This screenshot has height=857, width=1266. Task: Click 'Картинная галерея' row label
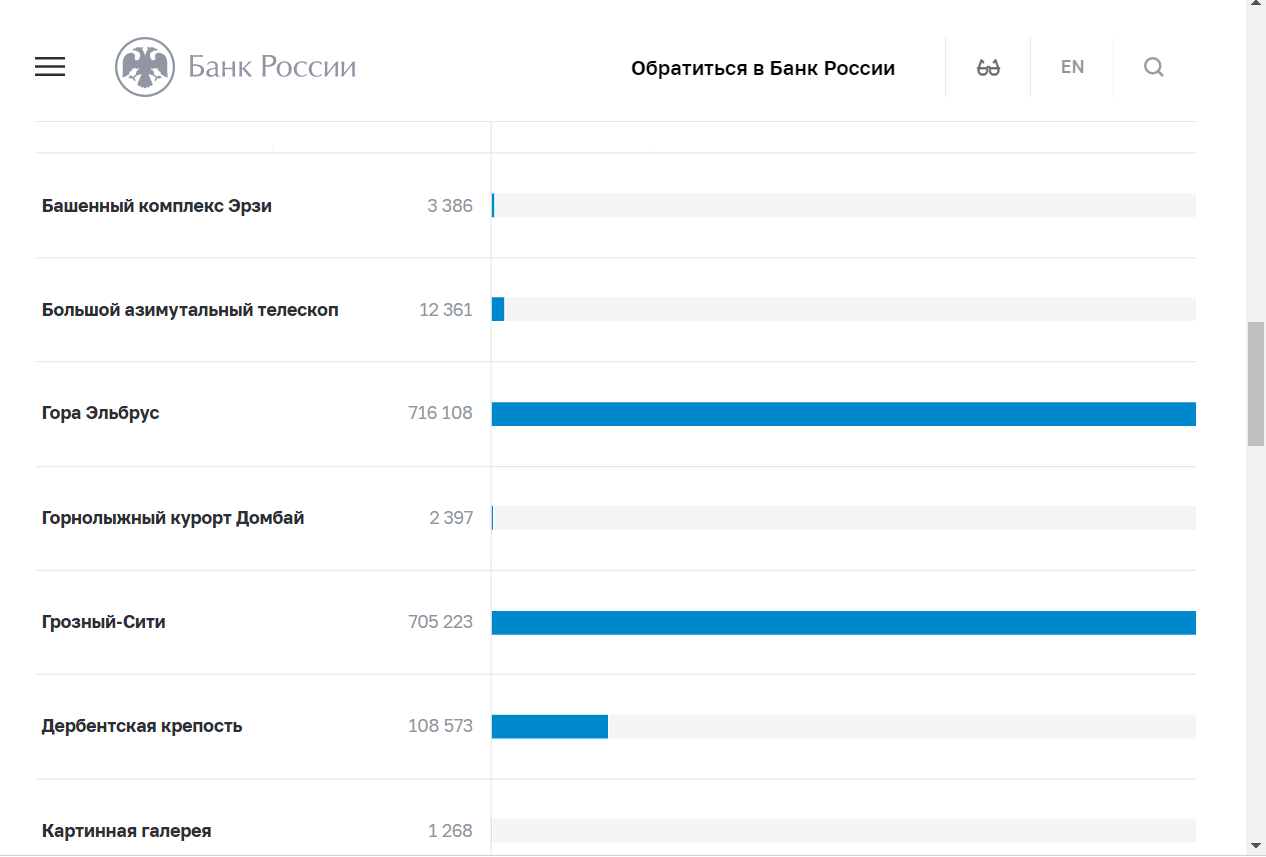pos(127,831)
